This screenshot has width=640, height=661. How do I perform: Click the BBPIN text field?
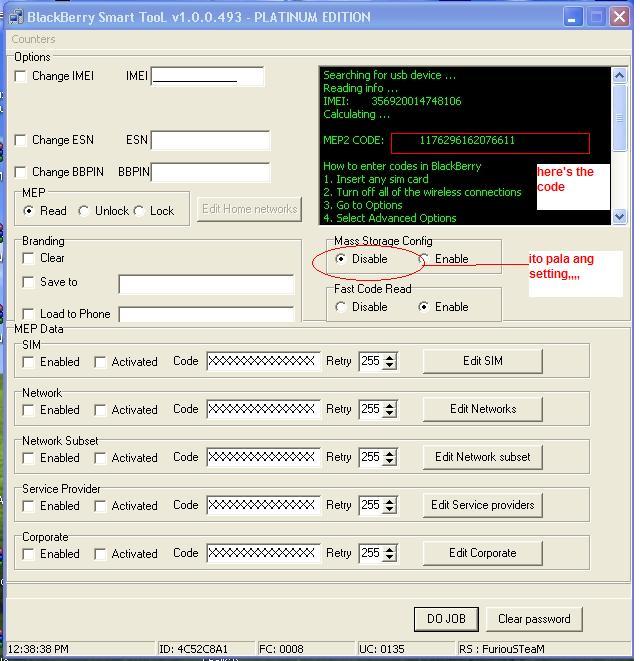click(210, 172)
